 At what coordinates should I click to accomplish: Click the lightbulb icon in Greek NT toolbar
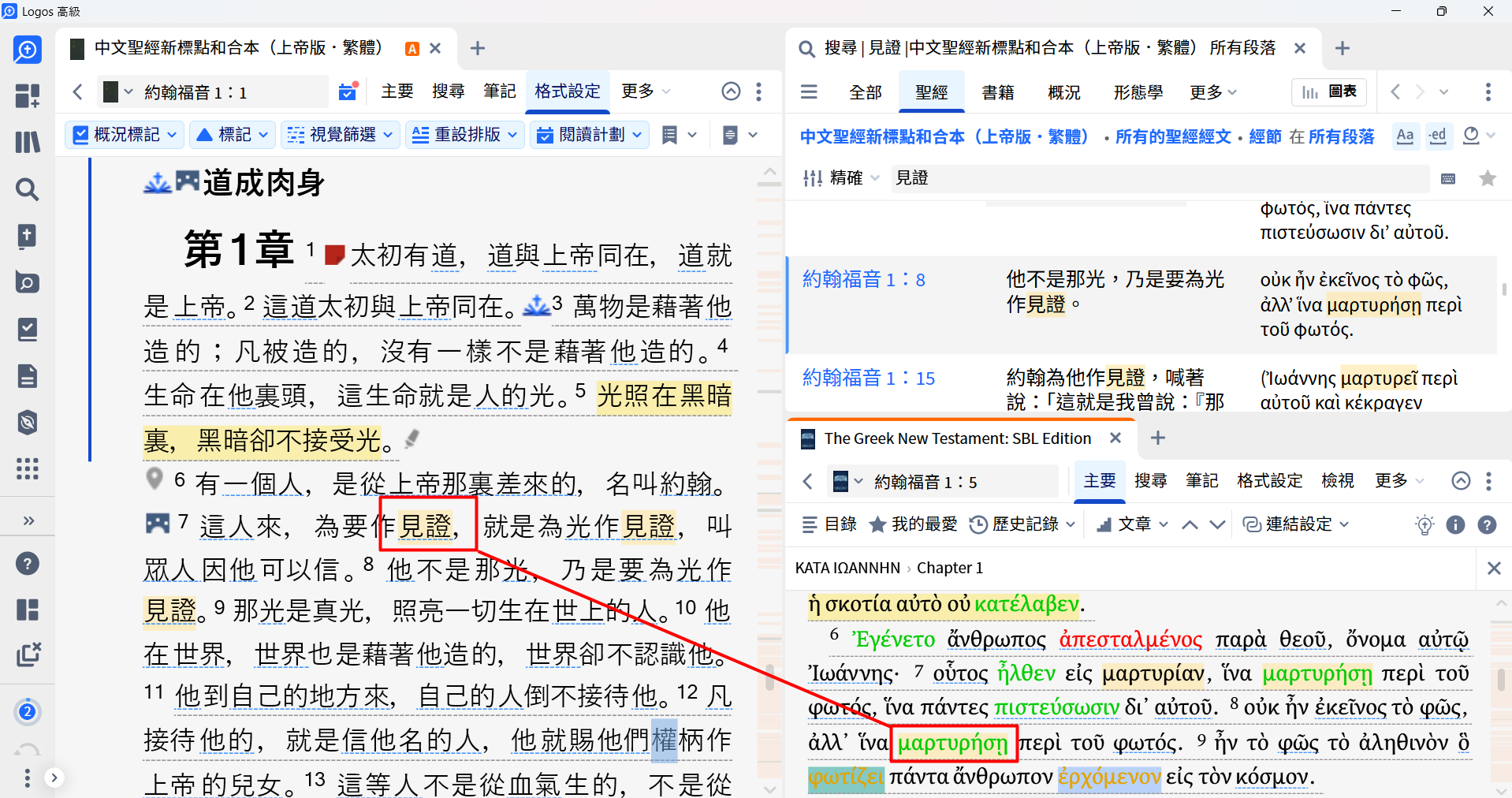coord(1424,524)
